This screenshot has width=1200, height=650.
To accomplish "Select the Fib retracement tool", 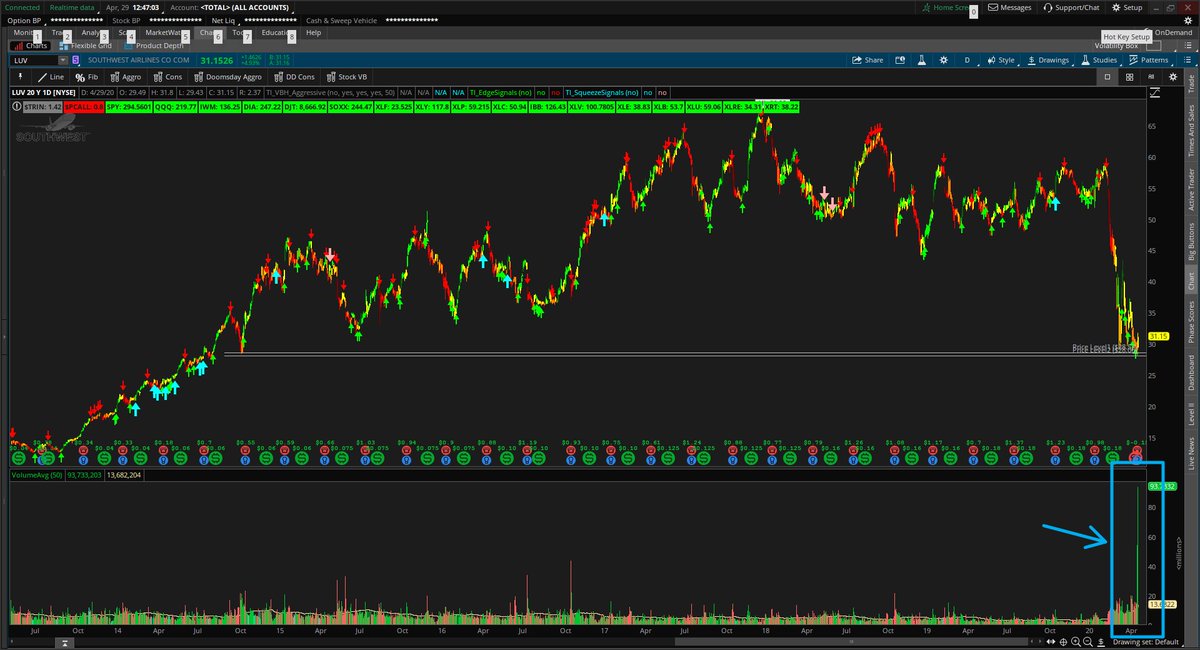I will point(87,77).
